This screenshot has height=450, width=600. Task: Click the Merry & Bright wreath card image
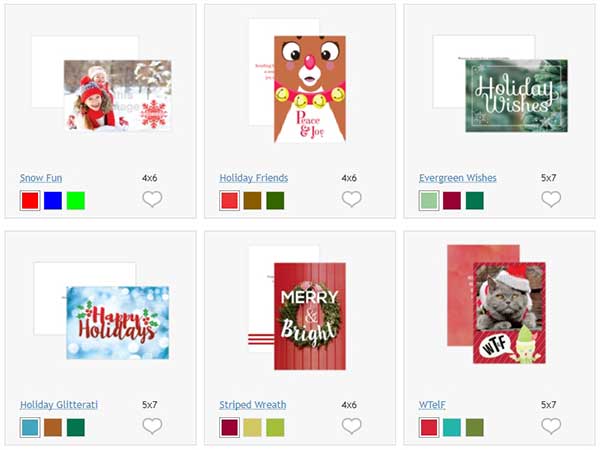[310, 316]
